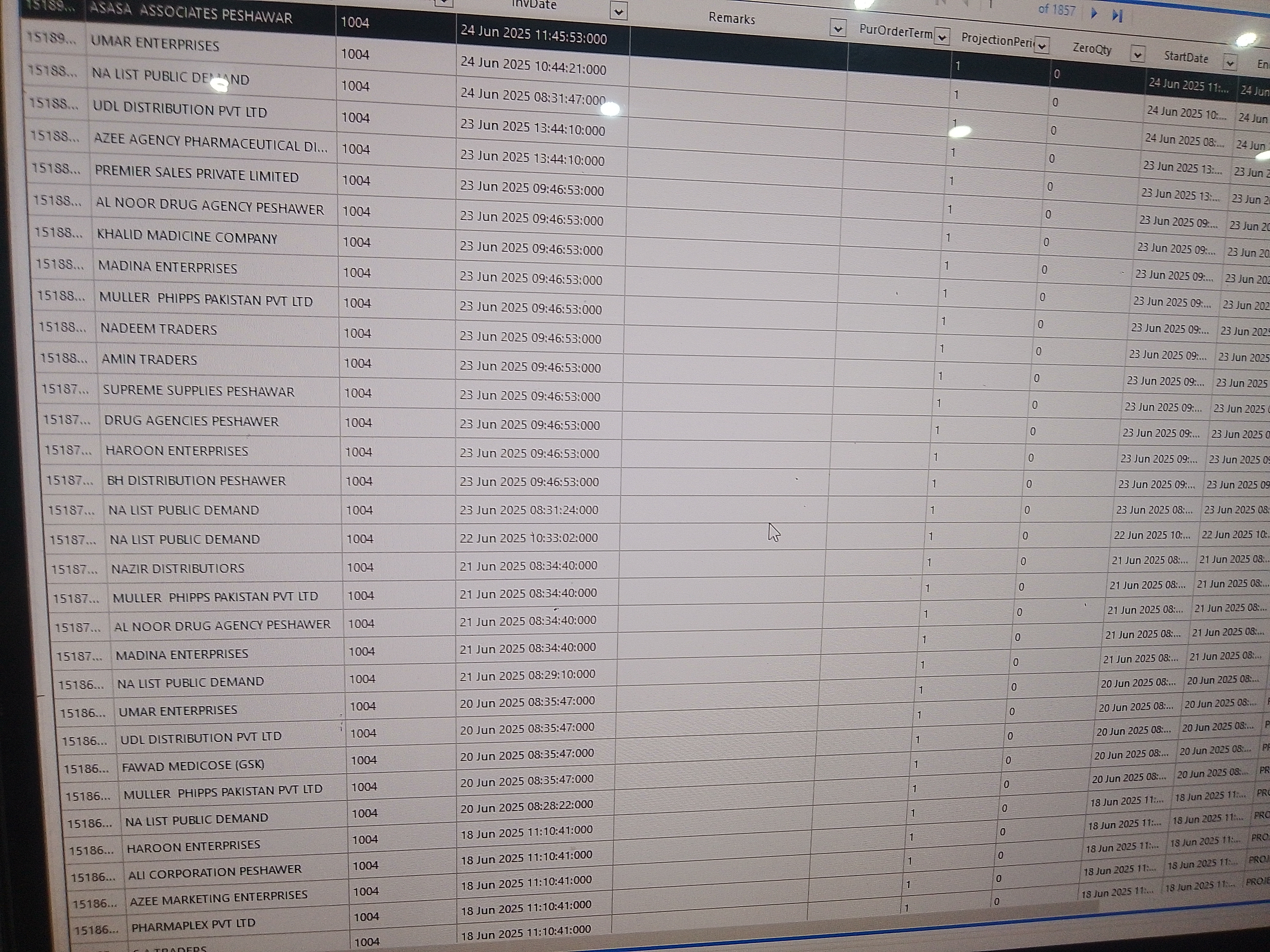Click the 22 Jun 2025 10:33:02 date cell
1270x952 pixels.
point(529,538)
